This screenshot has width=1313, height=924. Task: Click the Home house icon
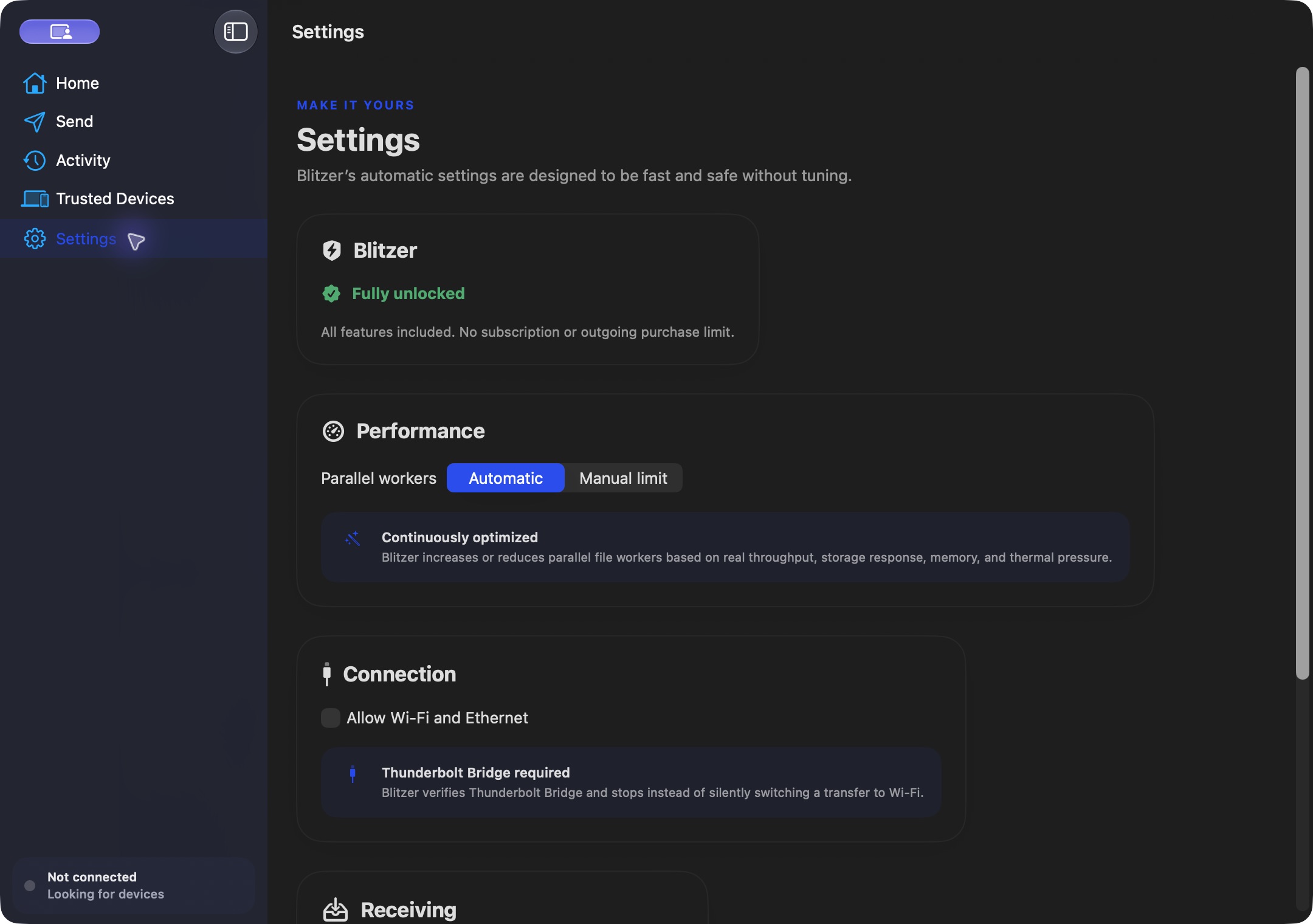click(x=35, y=83)
